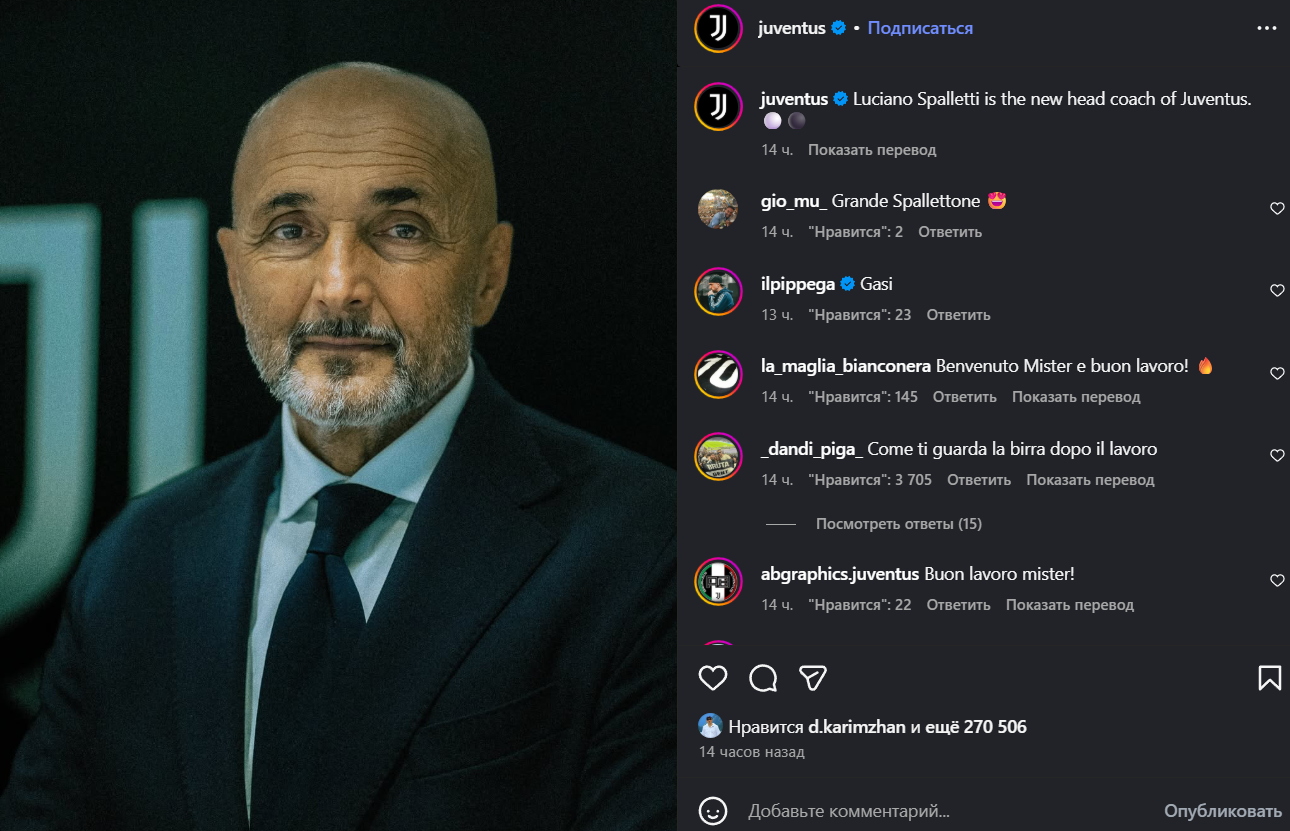The image size is (1290, 831).
Task: Expand "Посмотреть ответы (15)" replies
Action: pyautogui.click(x=898, y=524)
